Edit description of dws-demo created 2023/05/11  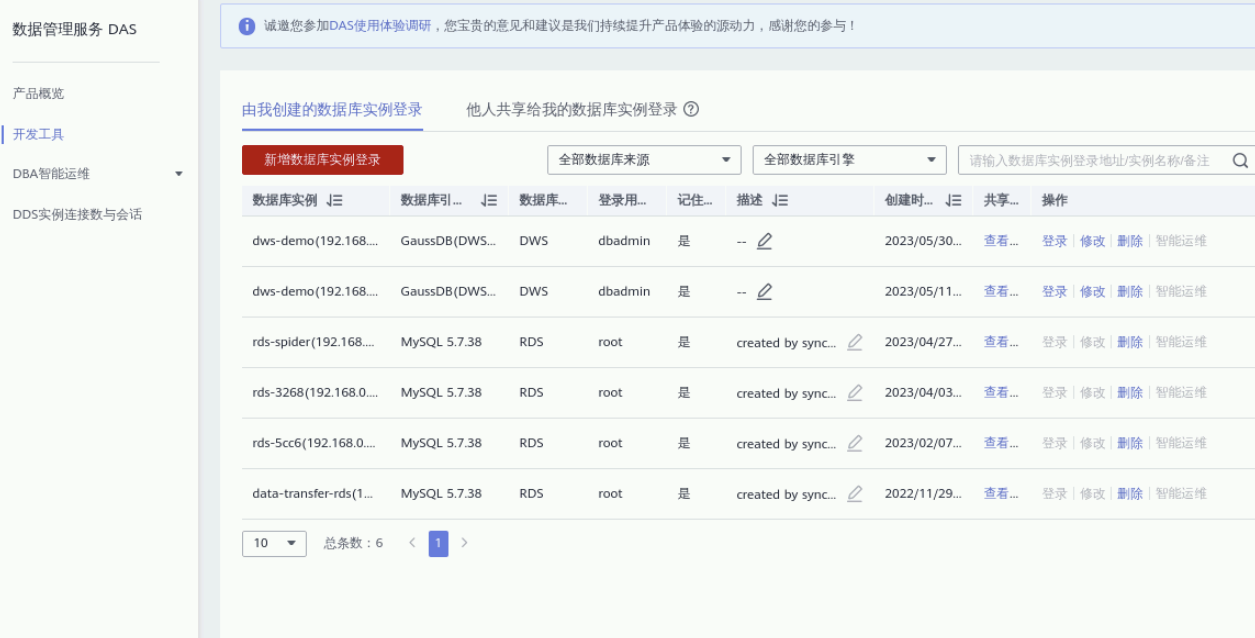tap(764, 291)
